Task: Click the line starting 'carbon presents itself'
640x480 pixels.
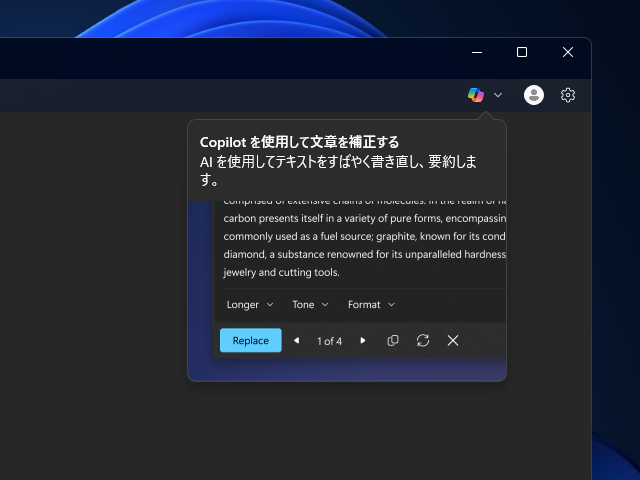Action: [365, 219]
